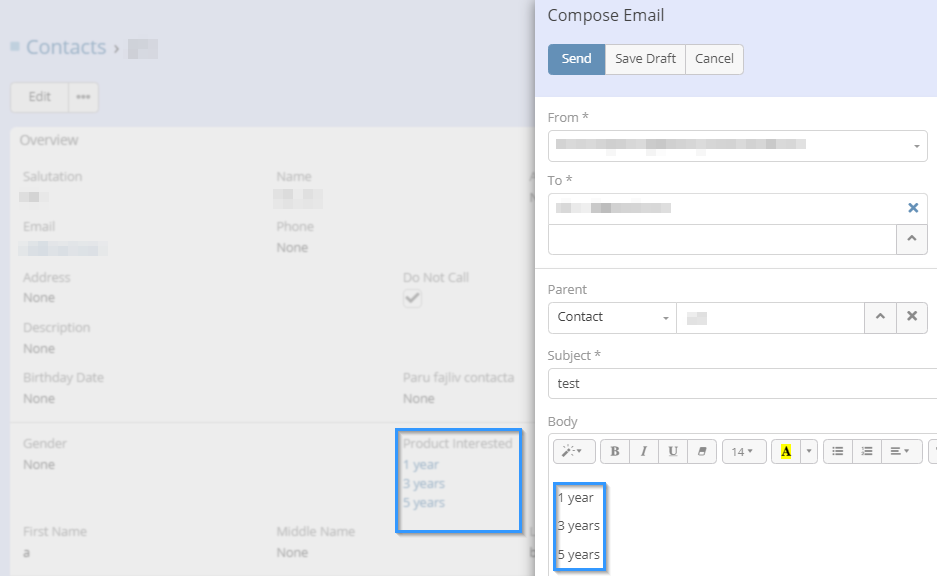Insert an unordered bullet list
Viewport: 937px width, 576px height.
[x=837, y=451]
